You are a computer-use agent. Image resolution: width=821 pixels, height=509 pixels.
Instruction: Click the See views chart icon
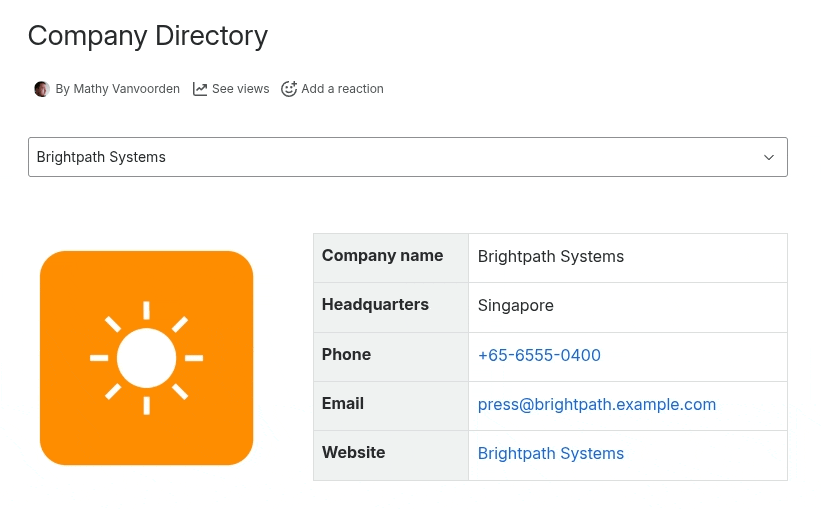click(x=200, y=89)
